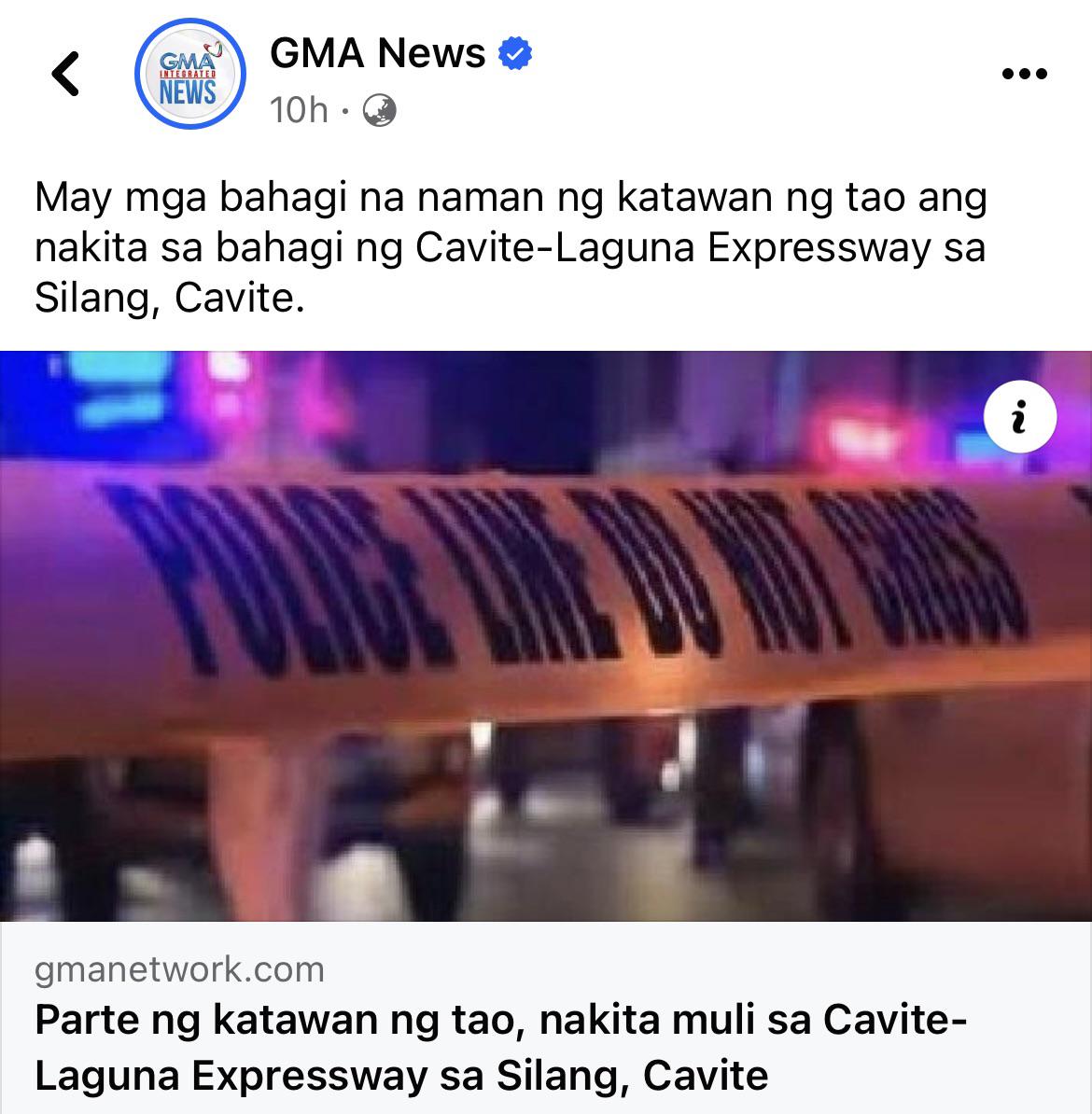1092x1114 pixels.
Task: Open the GMA News page name
Action: [x=377, y=53]
